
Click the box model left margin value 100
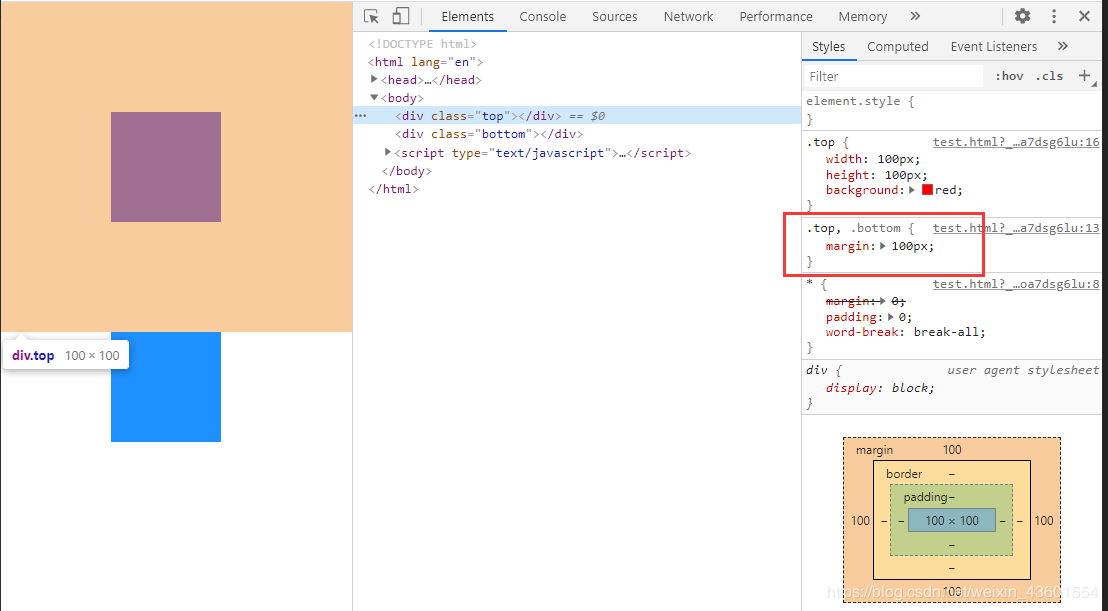pyautogui.click(x=860, y=521)
